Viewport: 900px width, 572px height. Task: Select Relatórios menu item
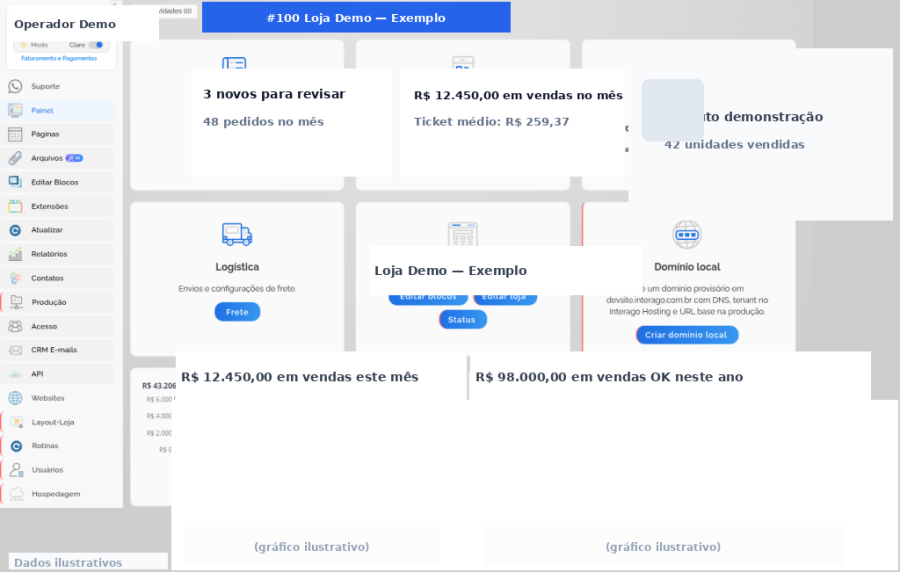click(x=57, y=254)
